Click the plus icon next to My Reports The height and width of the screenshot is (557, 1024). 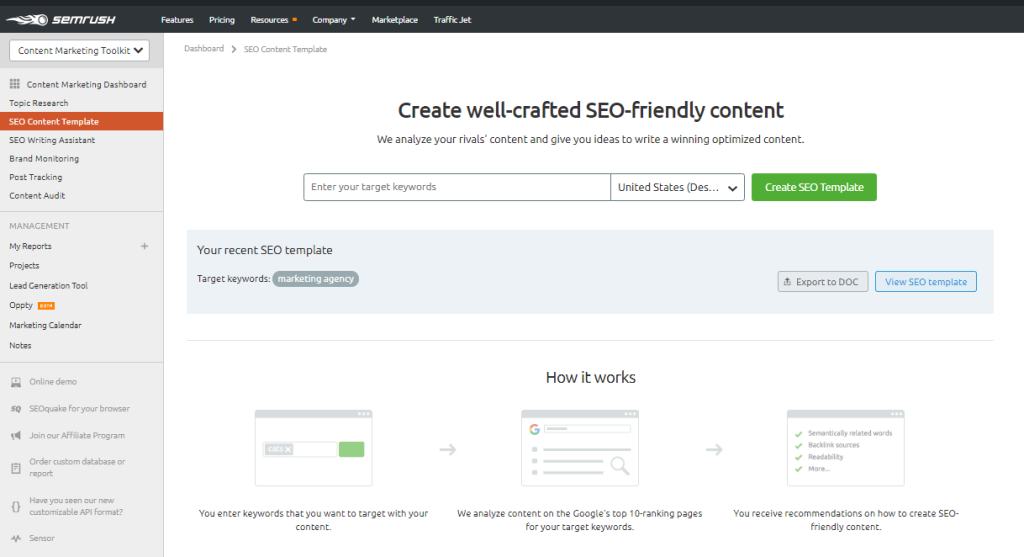point(144,246)
